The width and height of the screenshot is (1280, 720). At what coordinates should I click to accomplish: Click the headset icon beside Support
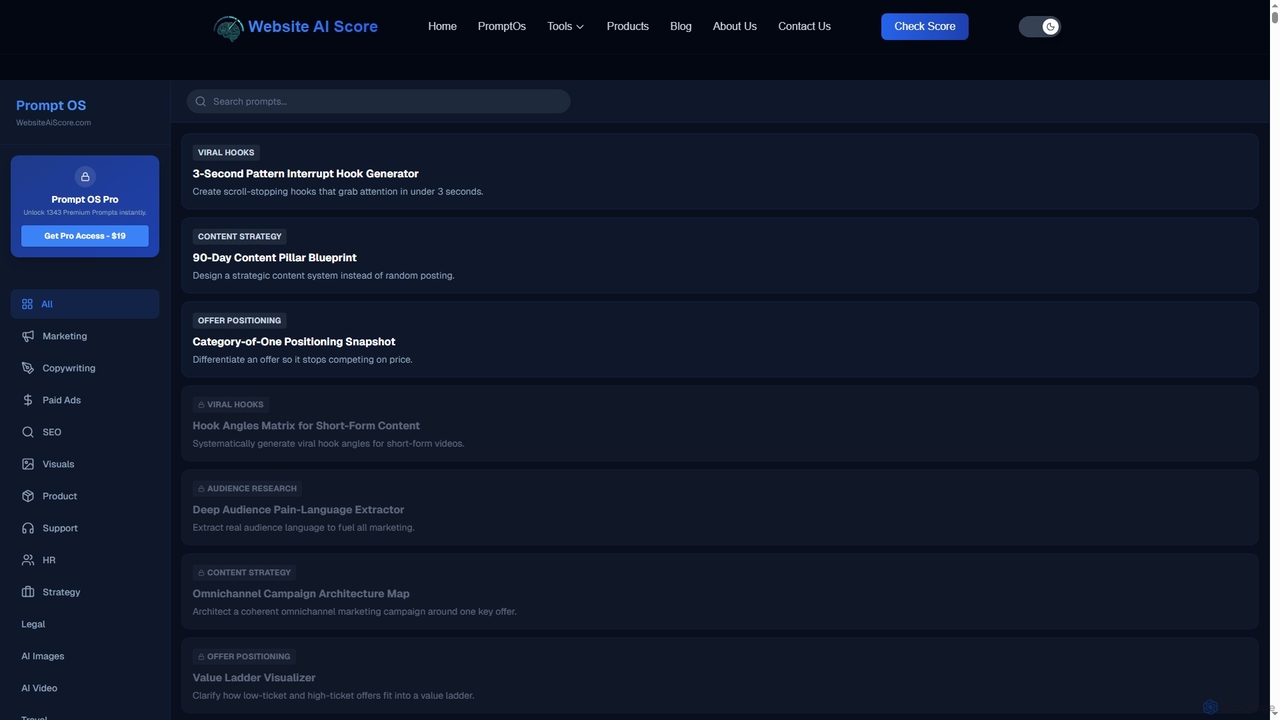click(x=28, y=528)
